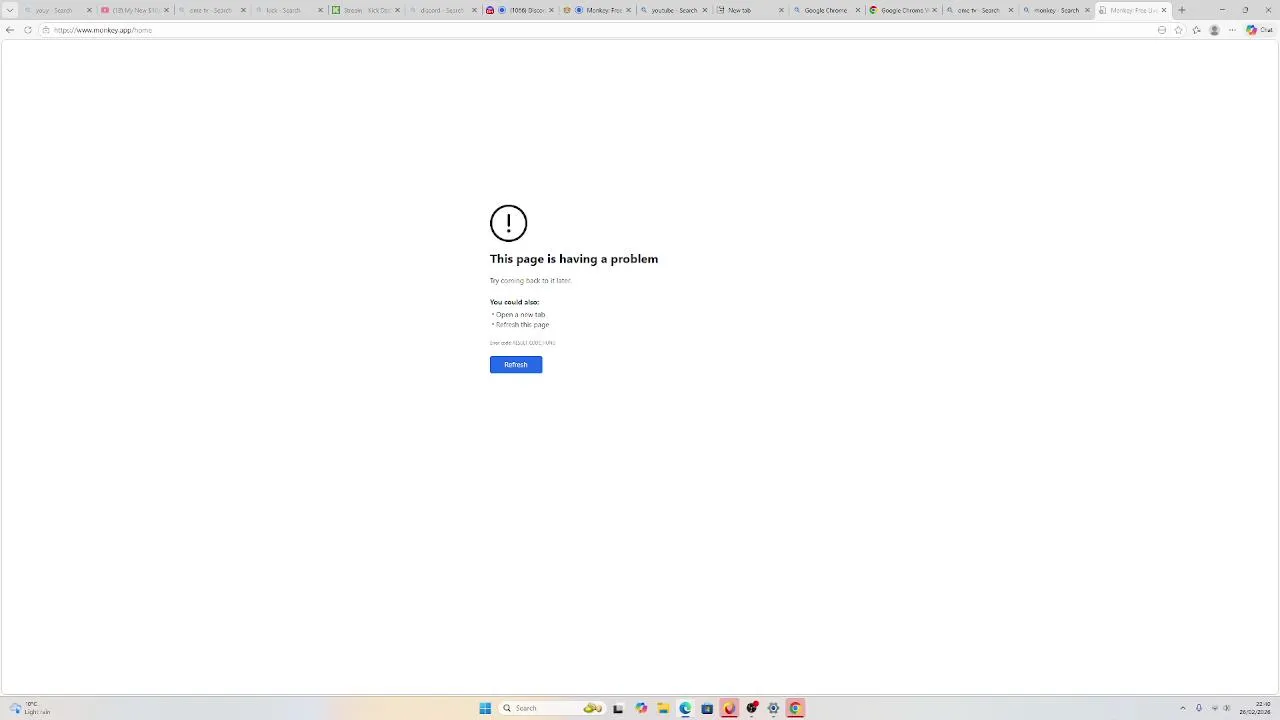
Task: Click the 'Open a new tab' suggestion text
Action: [x=520, y=315]
